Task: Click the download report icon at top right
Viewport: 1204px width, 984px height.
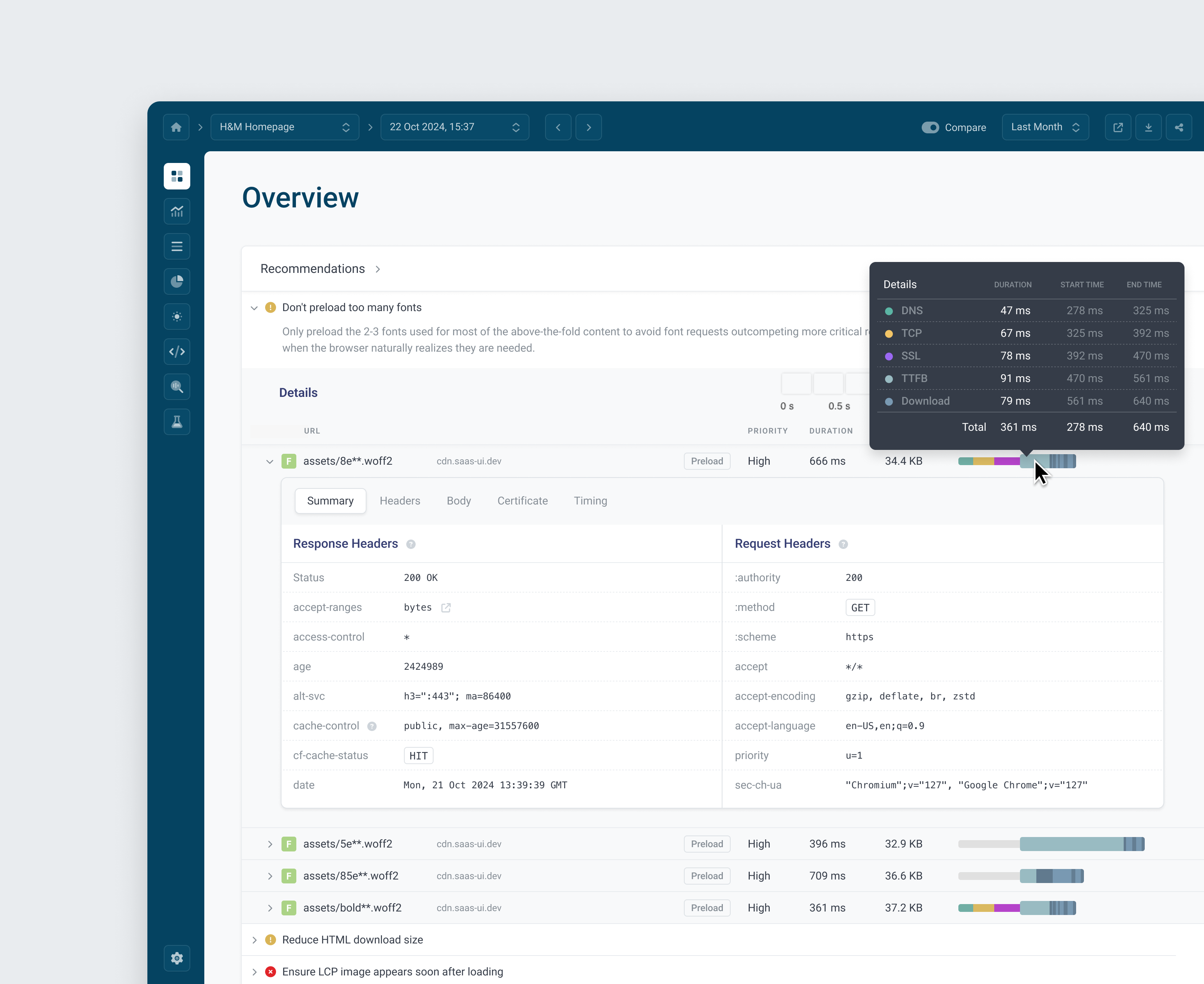Action: 1149,127
